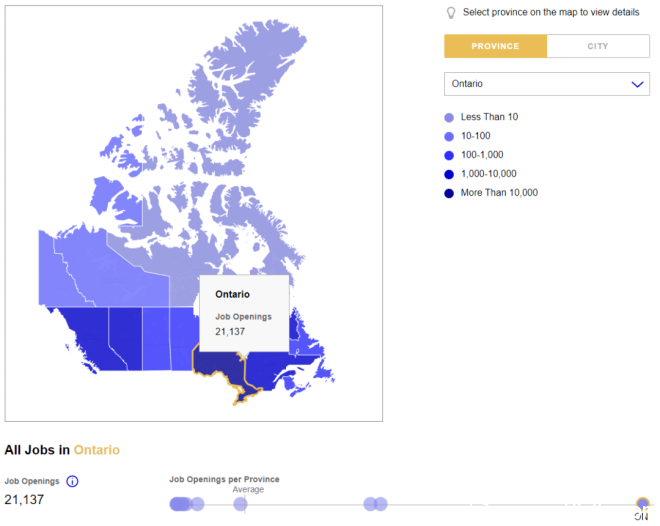The height and width of the screenshot is (526, 660).
Task: Click the Job Openings info icon
Action: [72, 481]
